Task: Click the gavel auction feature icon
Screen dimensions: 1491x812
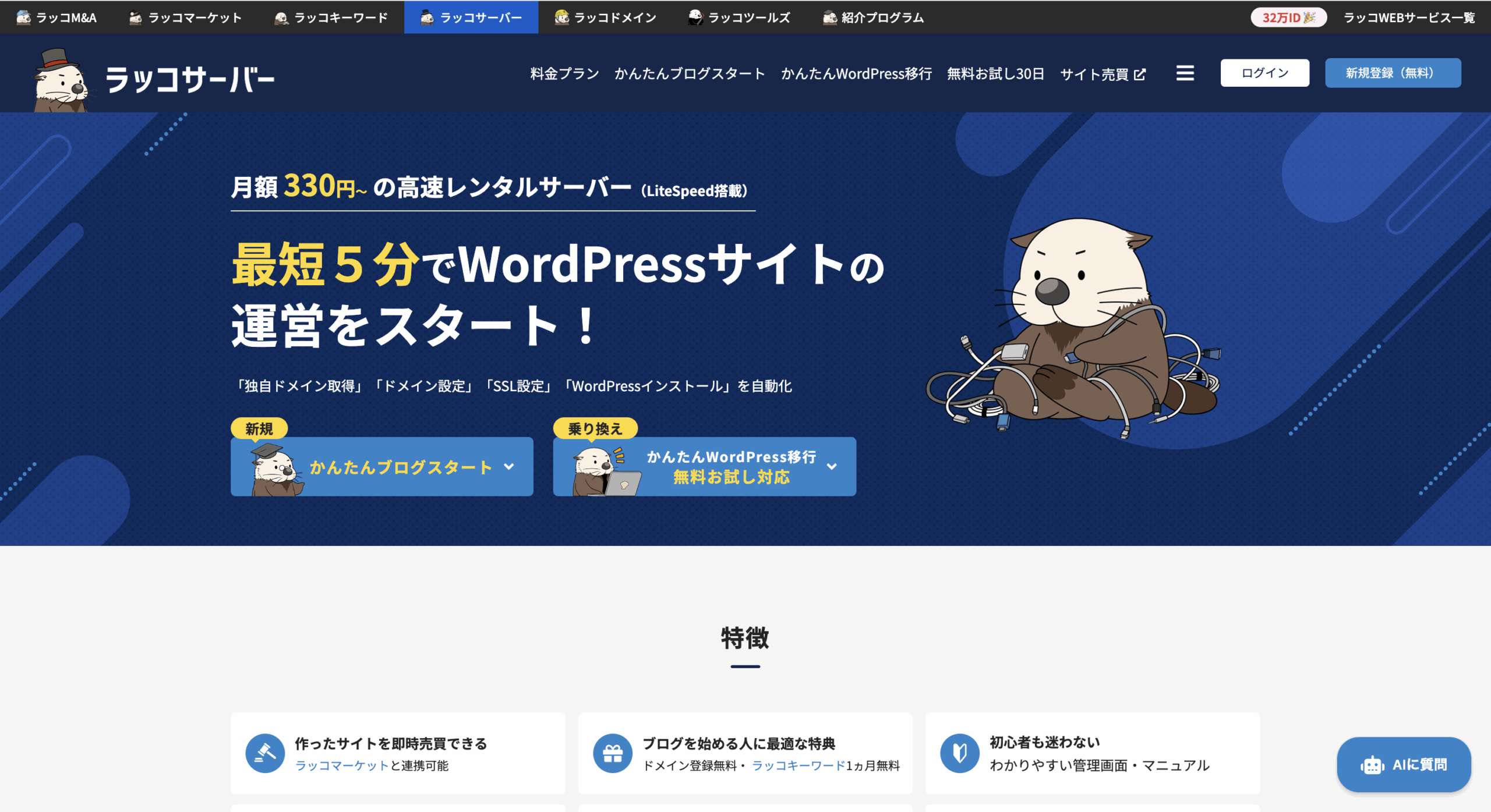Action: pyautogui.click(x=265, y=753)
